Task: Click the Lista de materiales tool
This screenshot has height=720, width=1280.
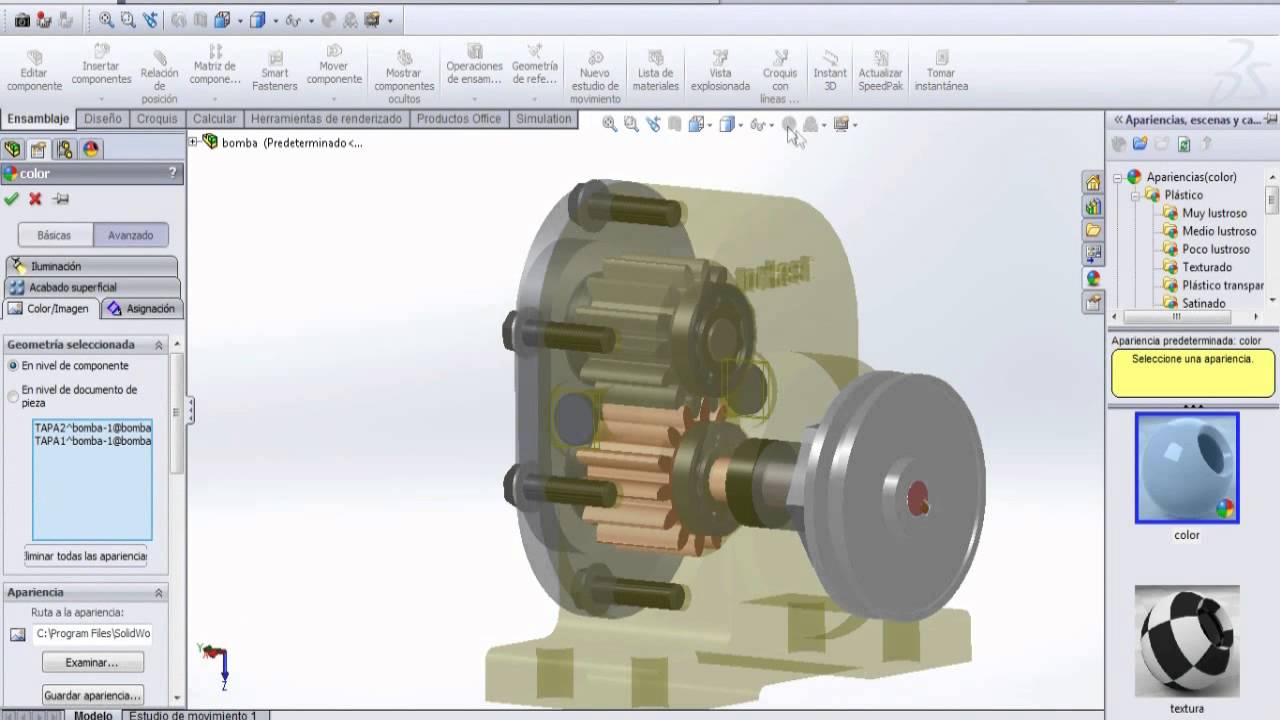Action: point(656,70)
